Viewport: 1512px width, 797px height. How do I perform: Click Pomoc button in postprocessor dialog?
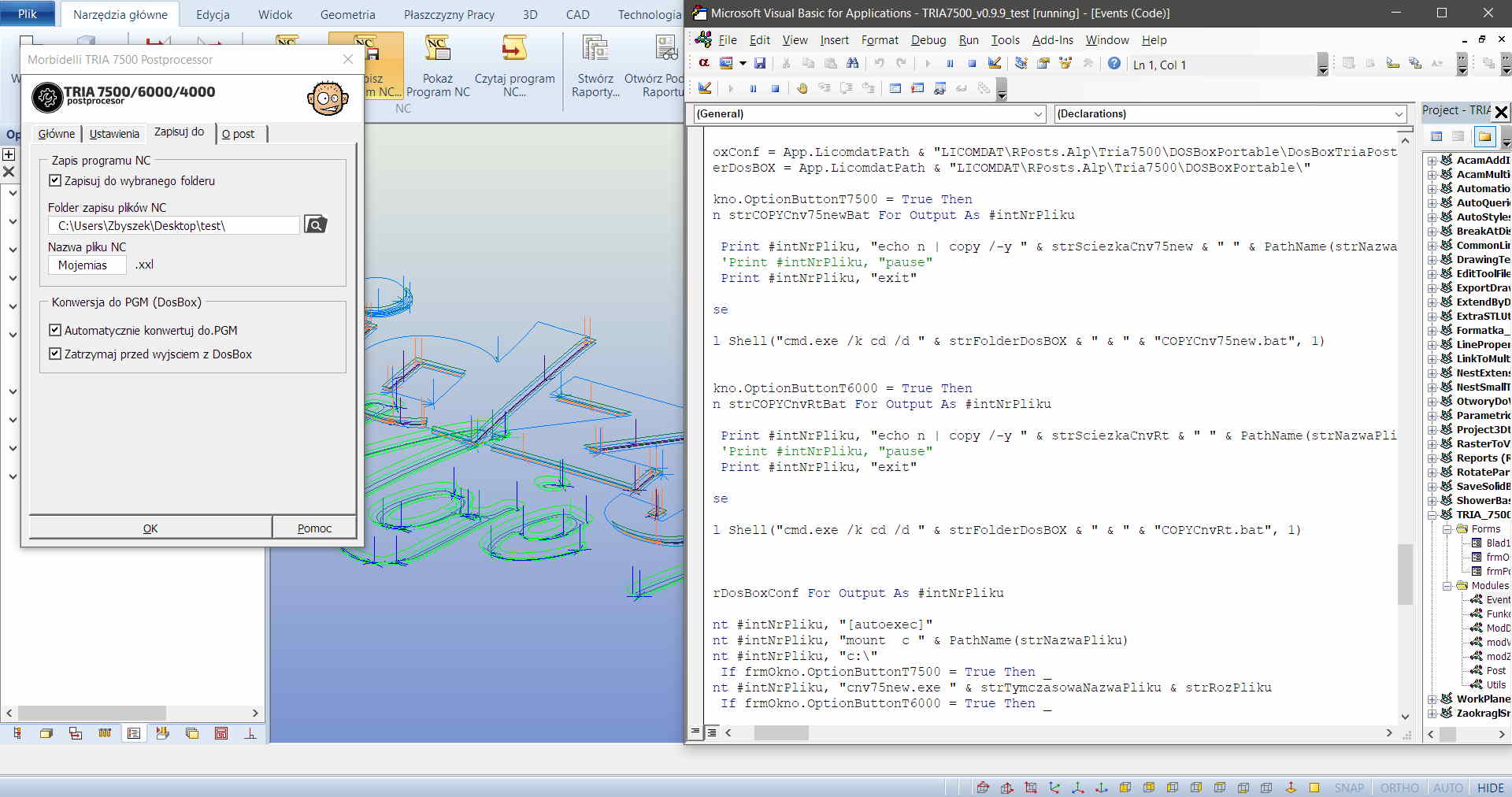pos(314,528)
